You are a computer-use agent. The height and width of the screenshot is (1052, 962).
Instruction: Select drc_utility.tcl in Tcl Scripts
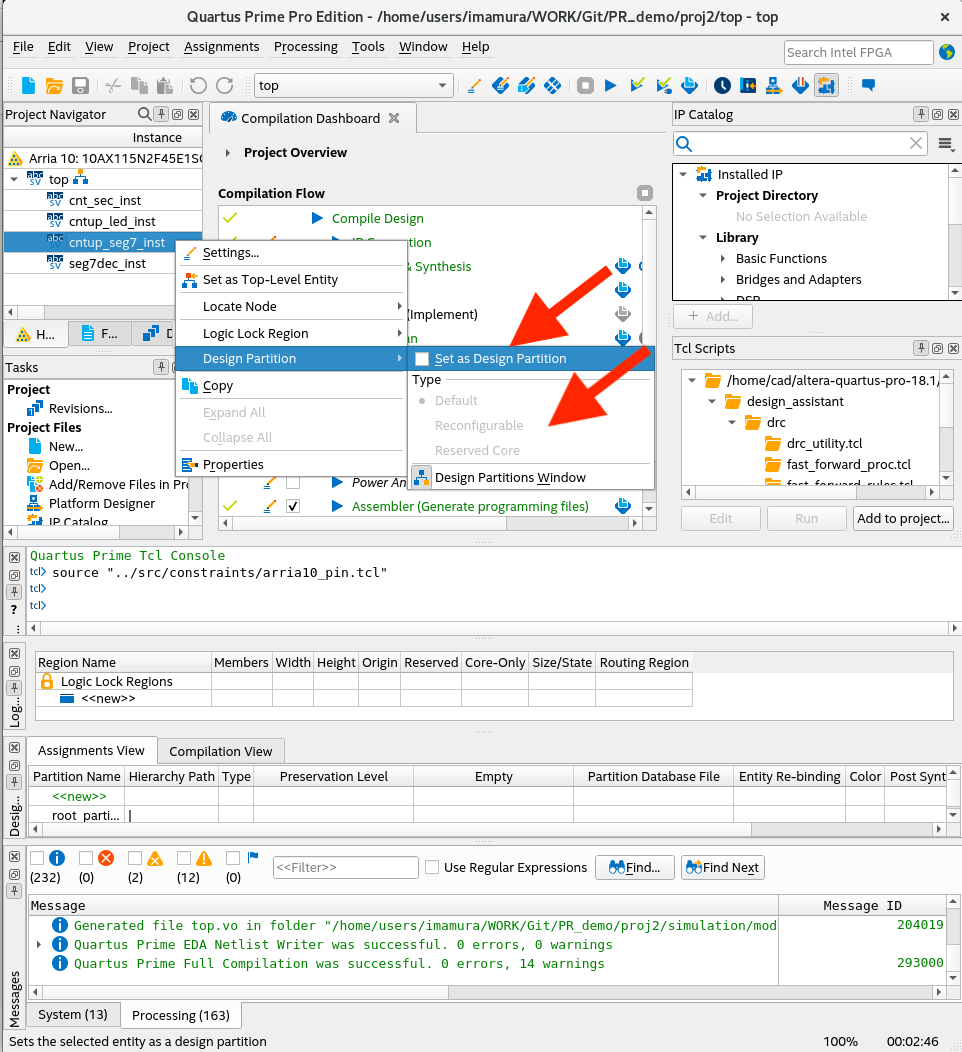(824, 443)
